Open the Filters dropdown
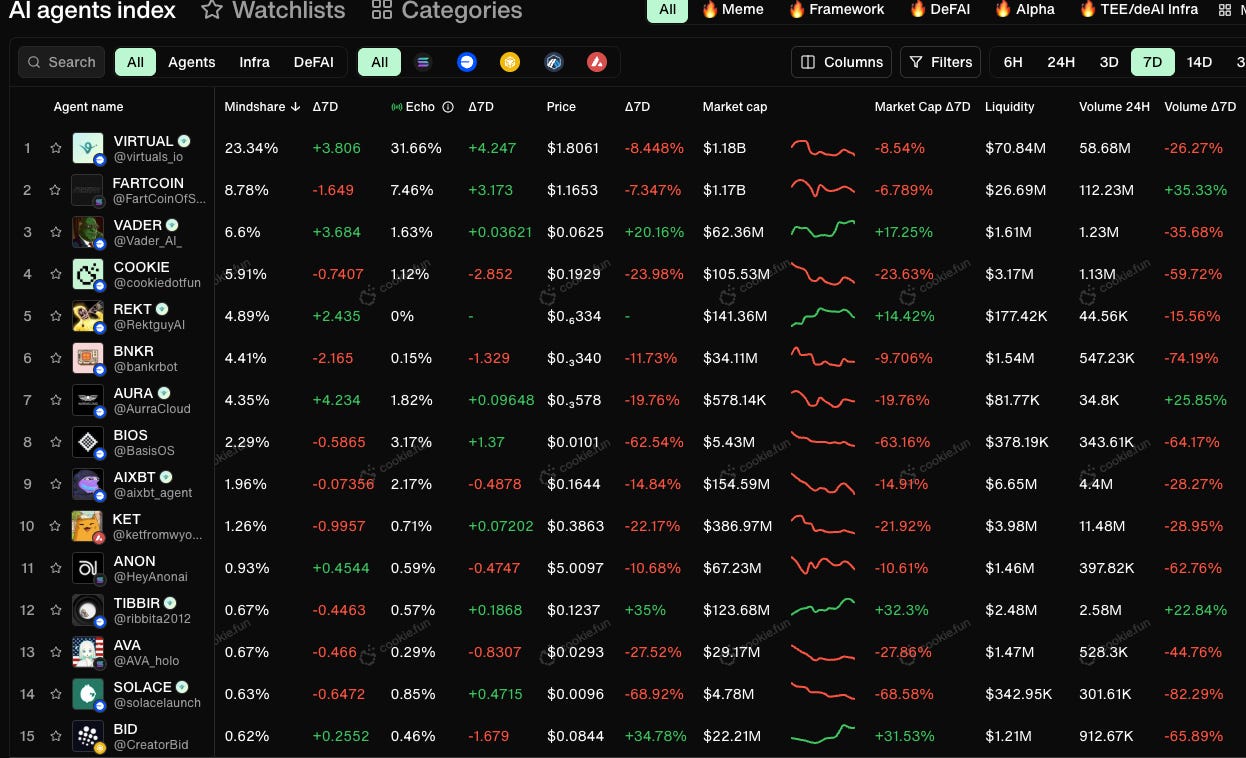Image resolution: width=1246 pixels, height=758 pixels. pyautogui.click(x=940, y=62)
